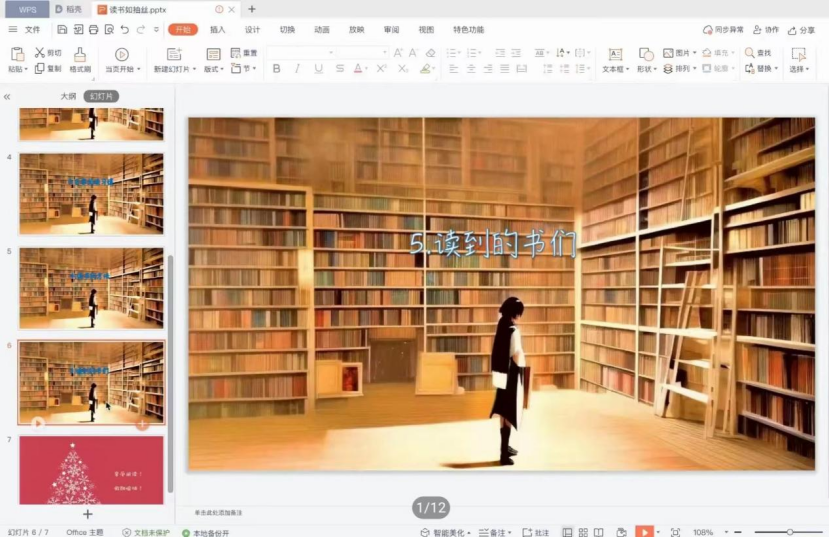Click the Save icon in quick access toolbar
This screenshot has height=537, width=830.
coord(62,30)
